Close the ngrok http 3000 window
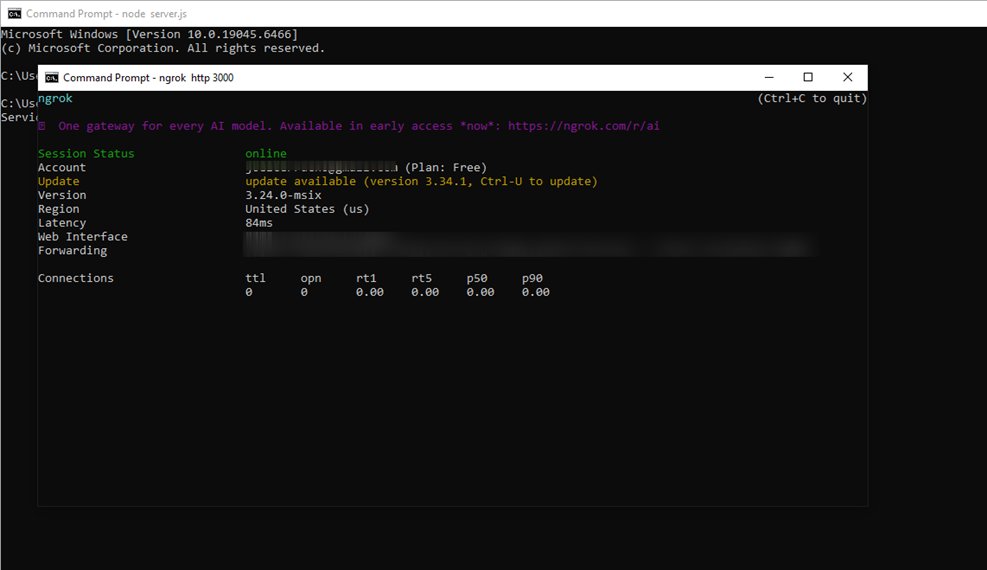The width and height of the screenshot is (987, 570). point(847,78)
